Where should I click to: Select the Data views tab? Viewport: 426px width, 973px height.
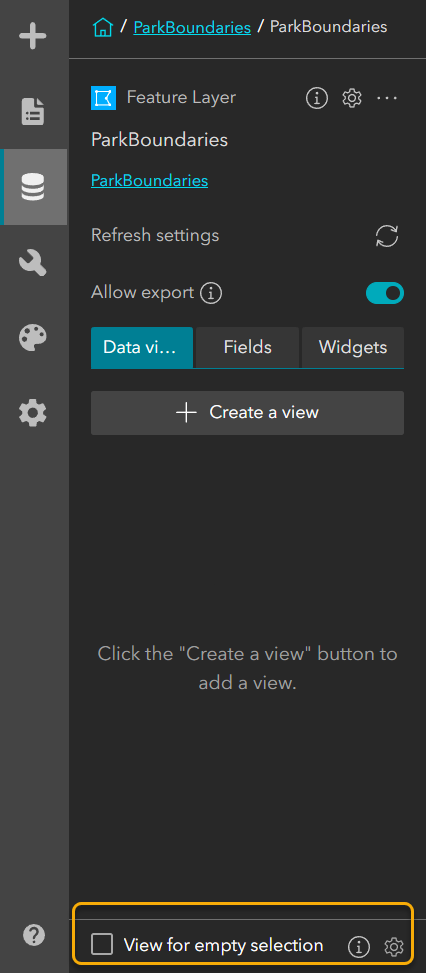pos(142,348)
